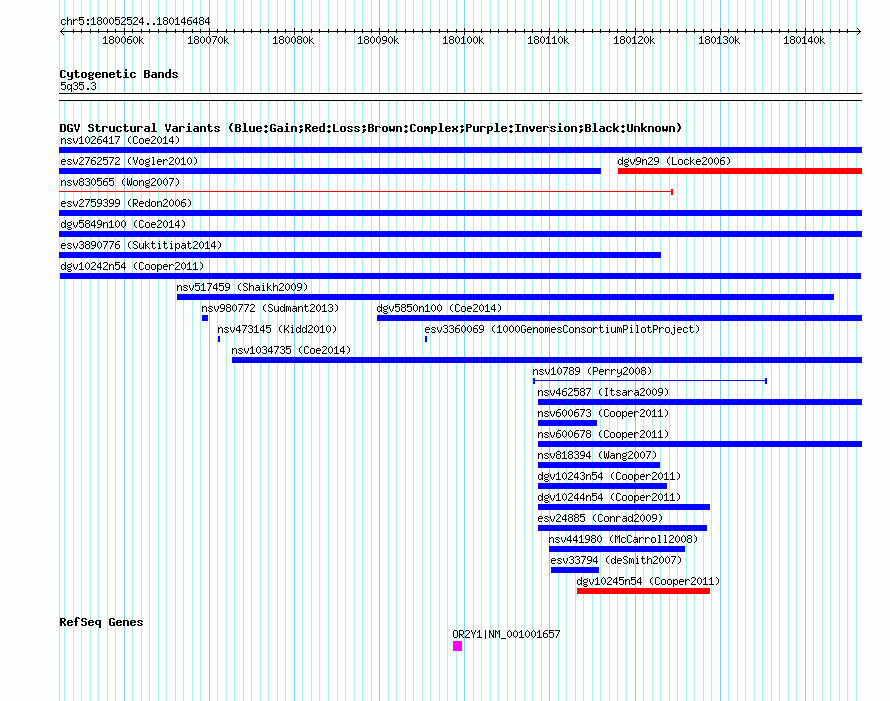The width and height of the screenshot is (890, 701).
Task: Click the nsv600673 (Cooper2011) short blue bar
Action: pos(568,423)
